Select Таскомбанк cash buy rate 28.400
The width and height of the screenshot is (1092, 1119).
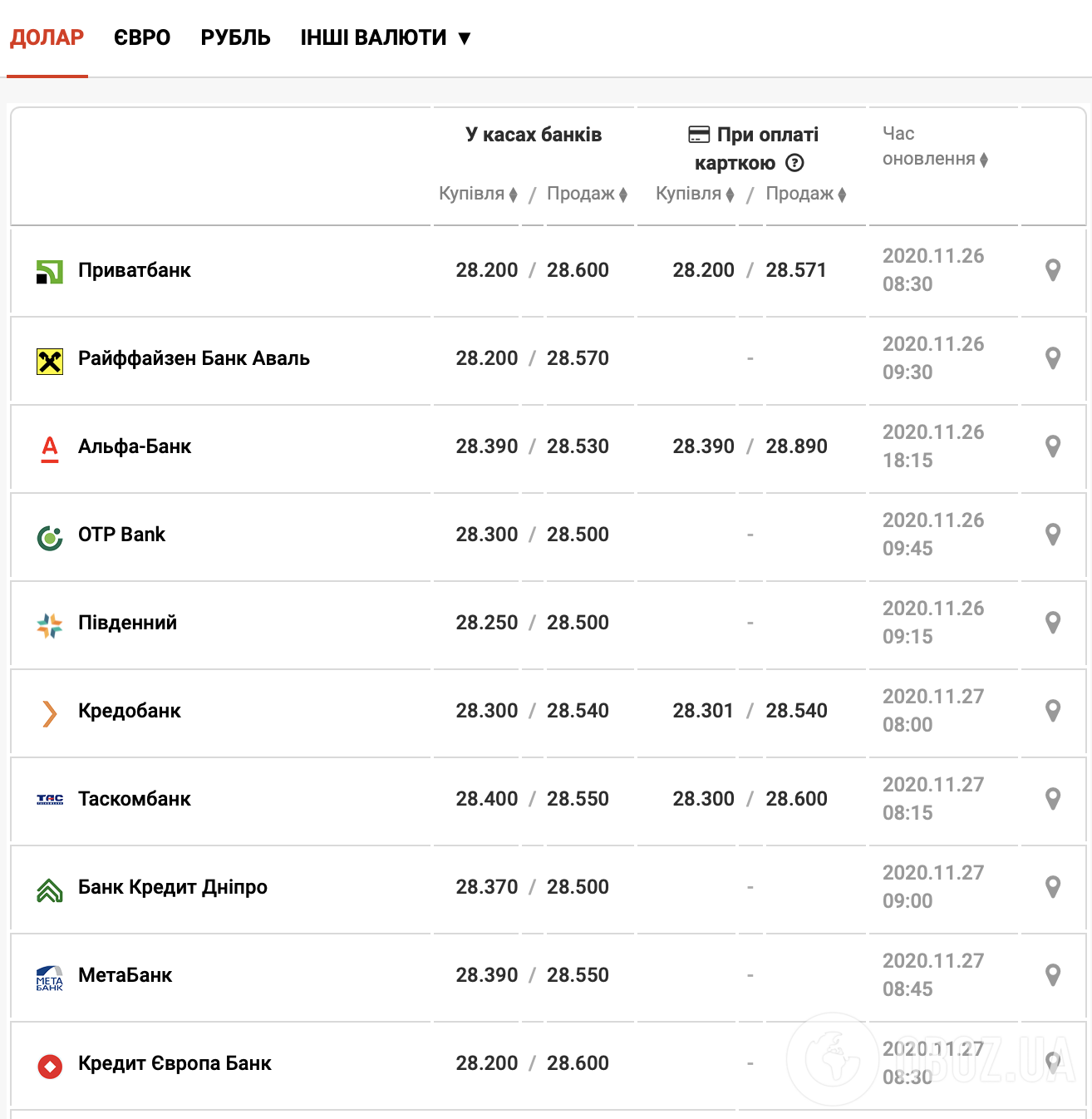tap(487, 799)
